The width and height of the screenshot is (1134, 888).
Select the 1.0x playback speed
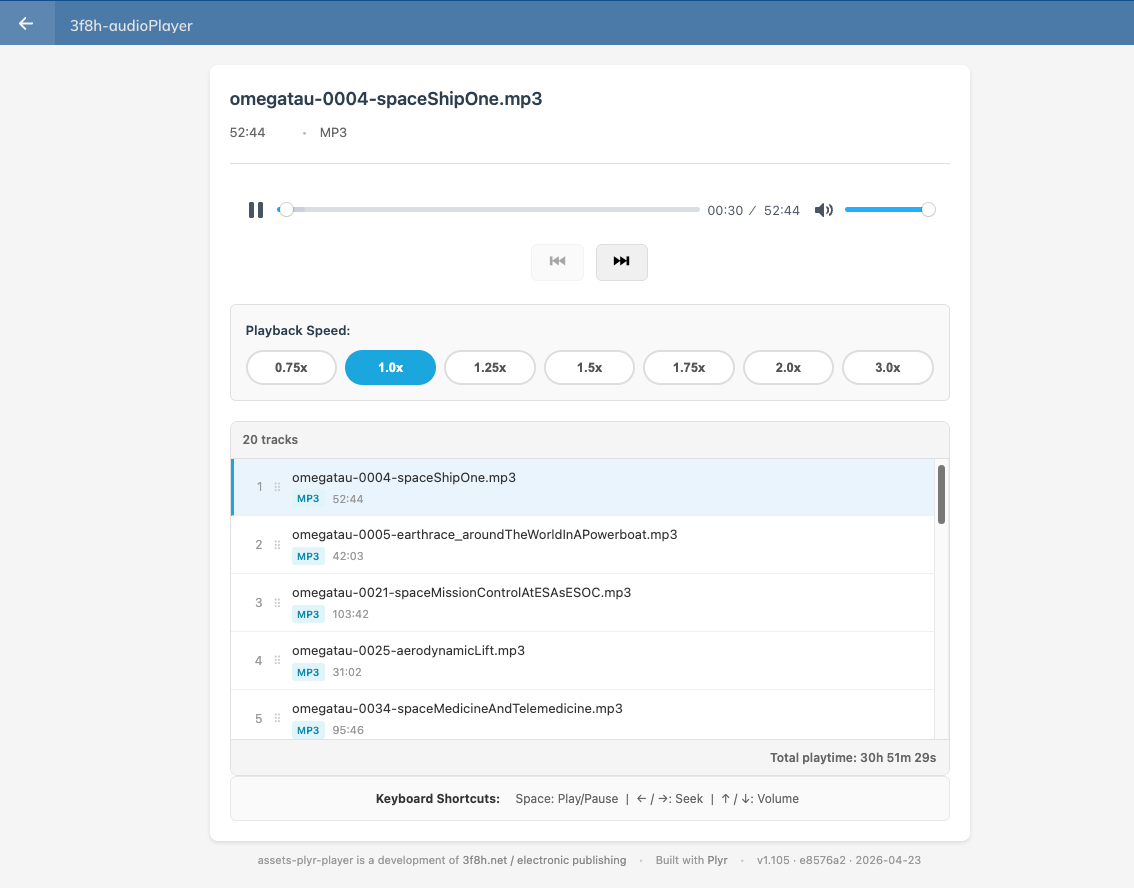[391, 367]
